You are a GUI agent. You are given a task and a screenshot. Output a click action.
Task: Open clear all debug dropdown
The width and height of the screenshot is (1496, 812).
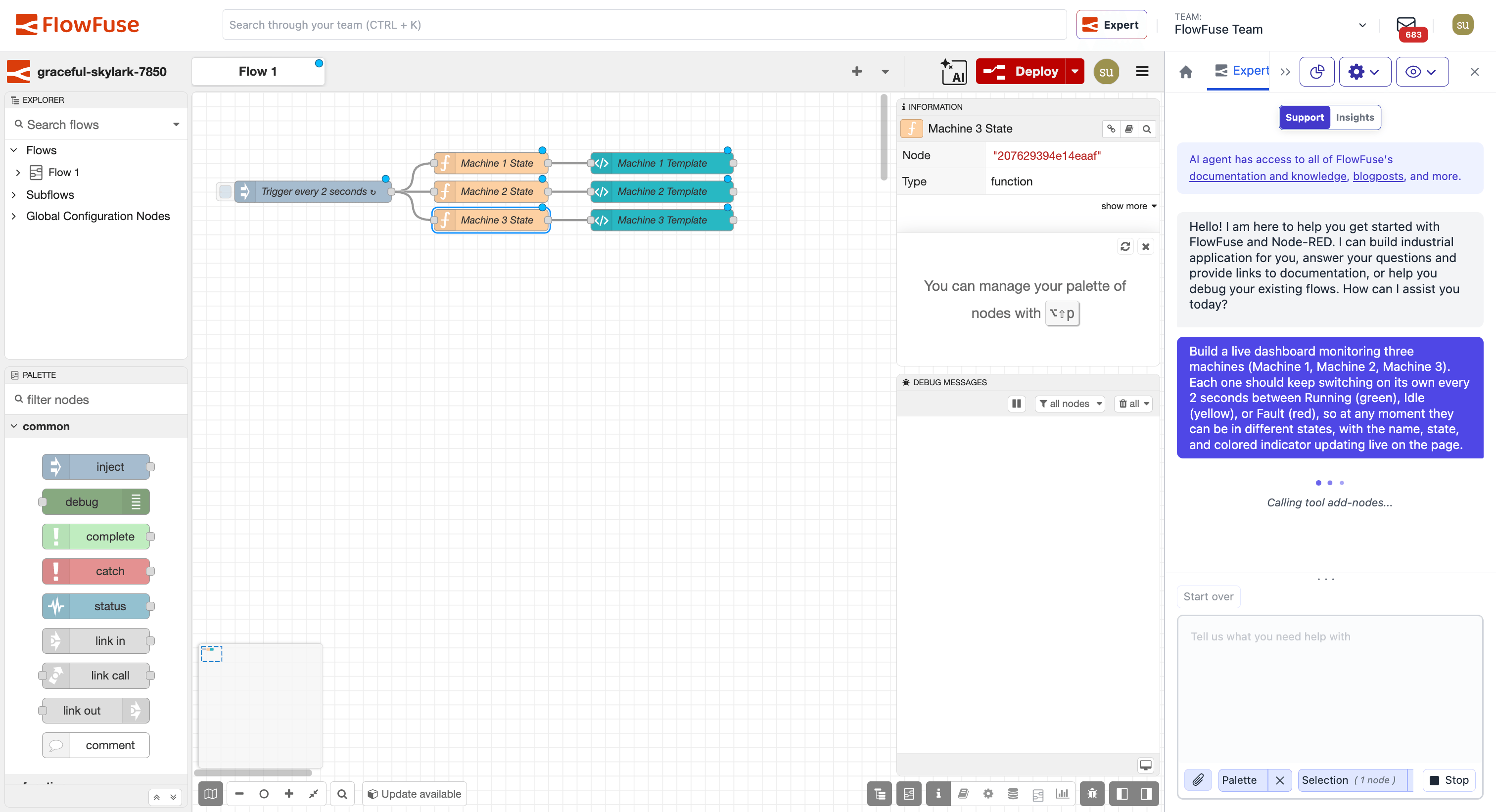[x=1133, y=404]
